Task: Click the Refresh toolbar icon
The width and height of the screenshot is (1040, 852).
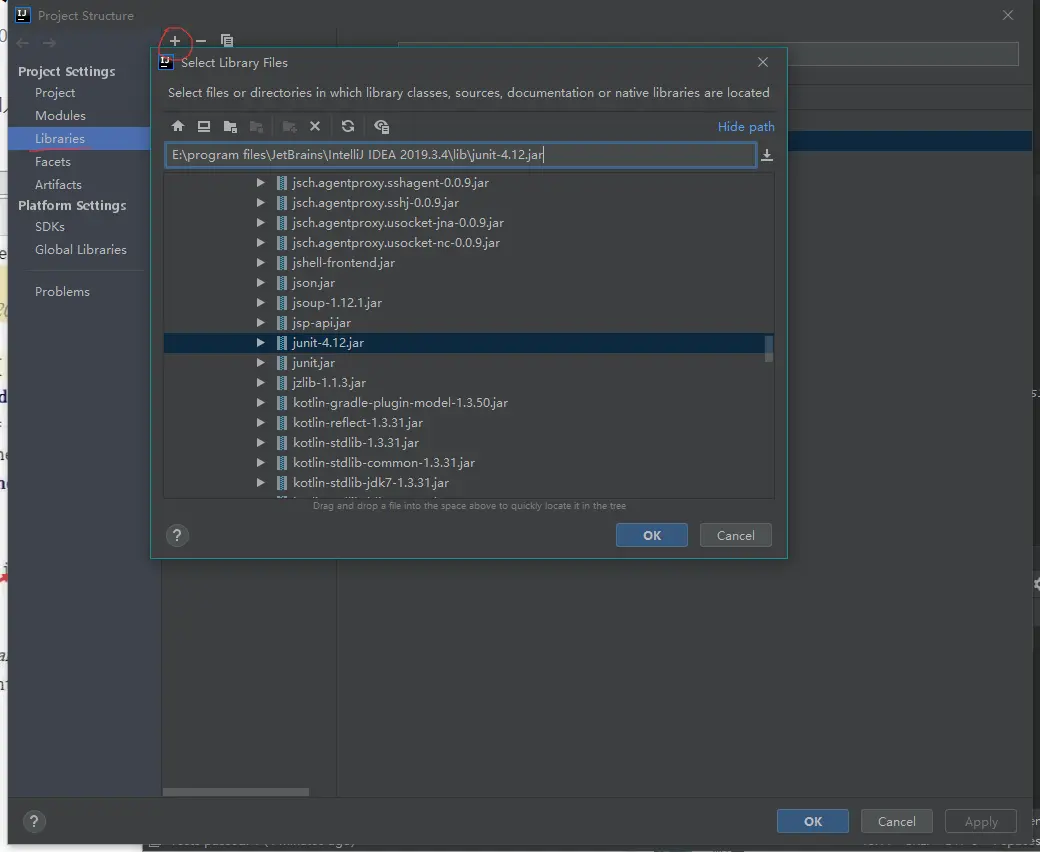Action: coord(348,126)
